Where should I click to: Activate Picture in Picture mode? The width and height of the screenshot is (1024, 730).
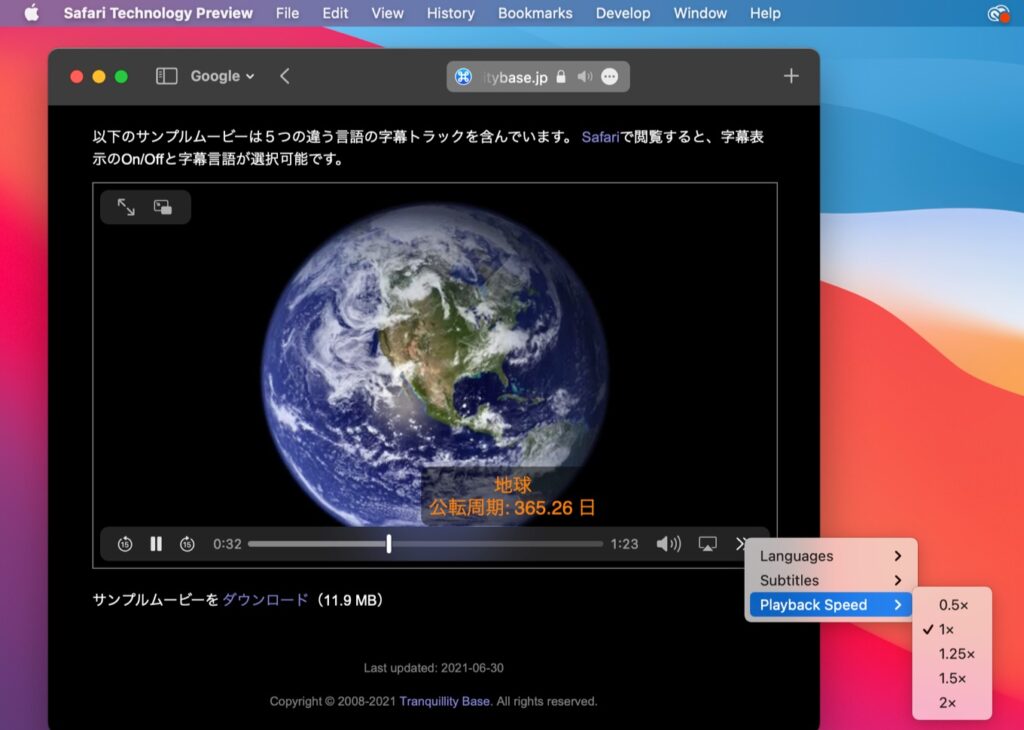(162, 207)
